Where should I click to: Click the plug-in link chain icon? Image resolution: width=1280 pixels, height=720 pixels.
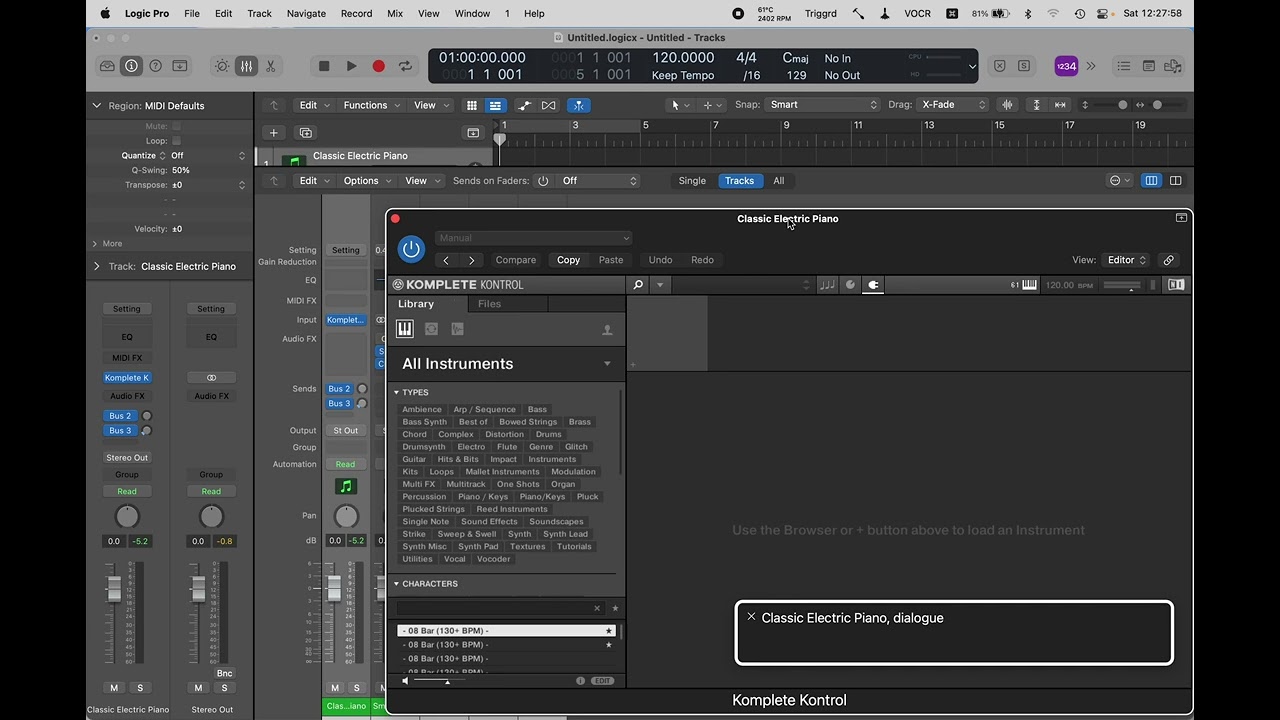1168,260
